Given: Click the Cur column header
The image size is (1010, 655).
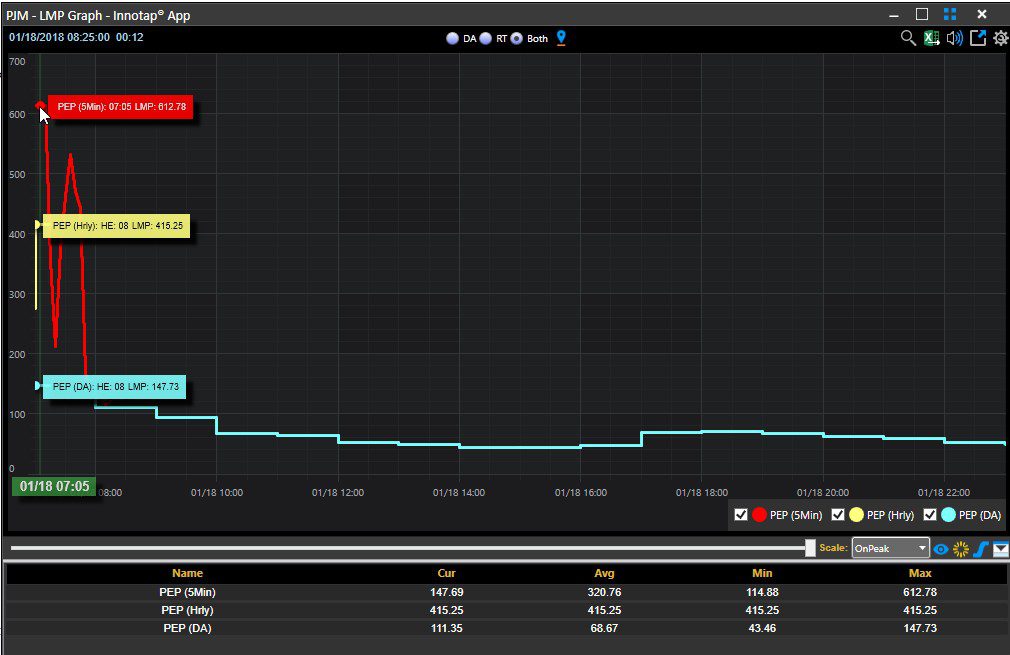Looking at the screenshot, I should point(446,573).
